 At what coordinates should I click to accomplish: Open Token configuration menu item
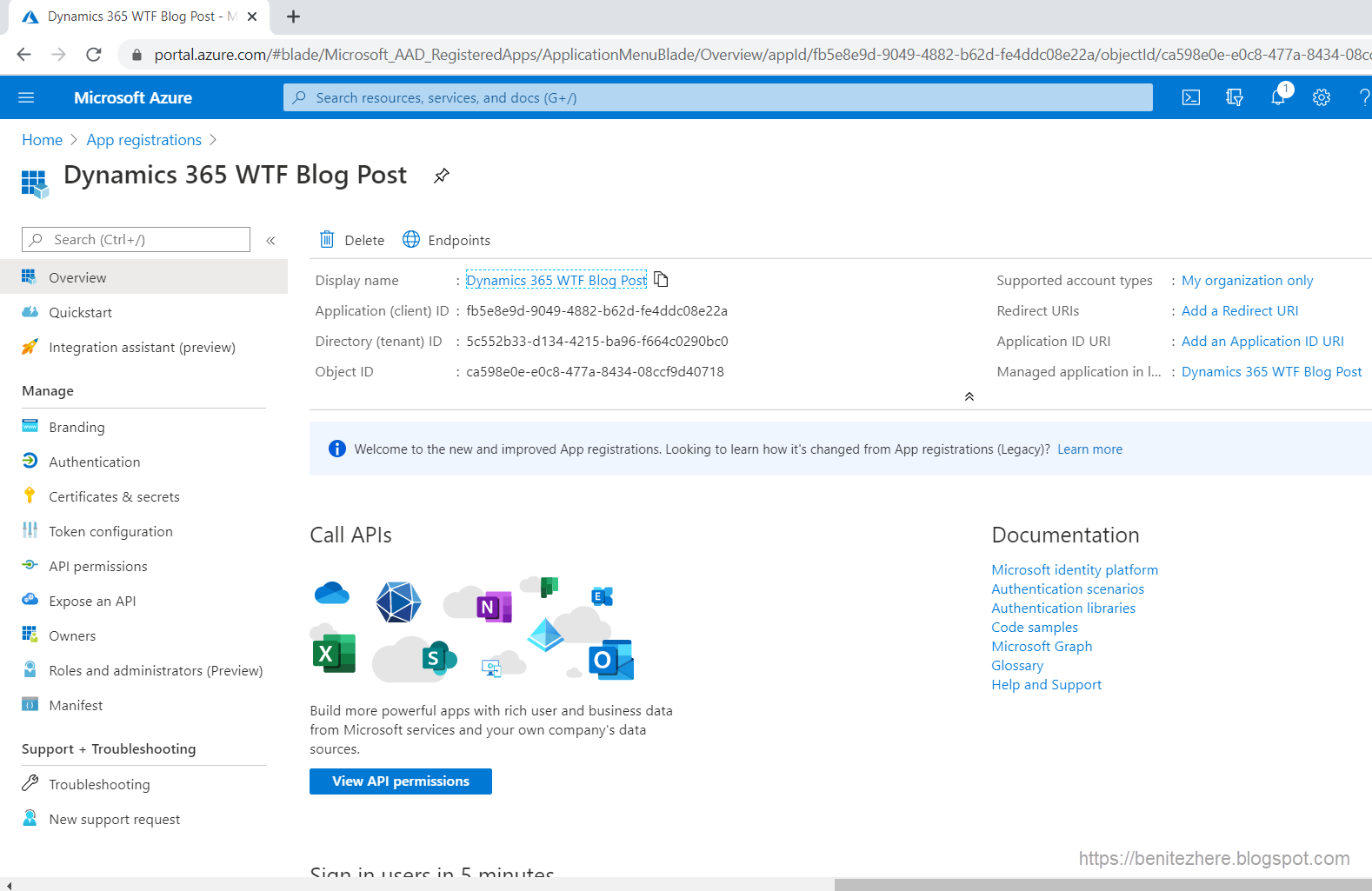110,531
